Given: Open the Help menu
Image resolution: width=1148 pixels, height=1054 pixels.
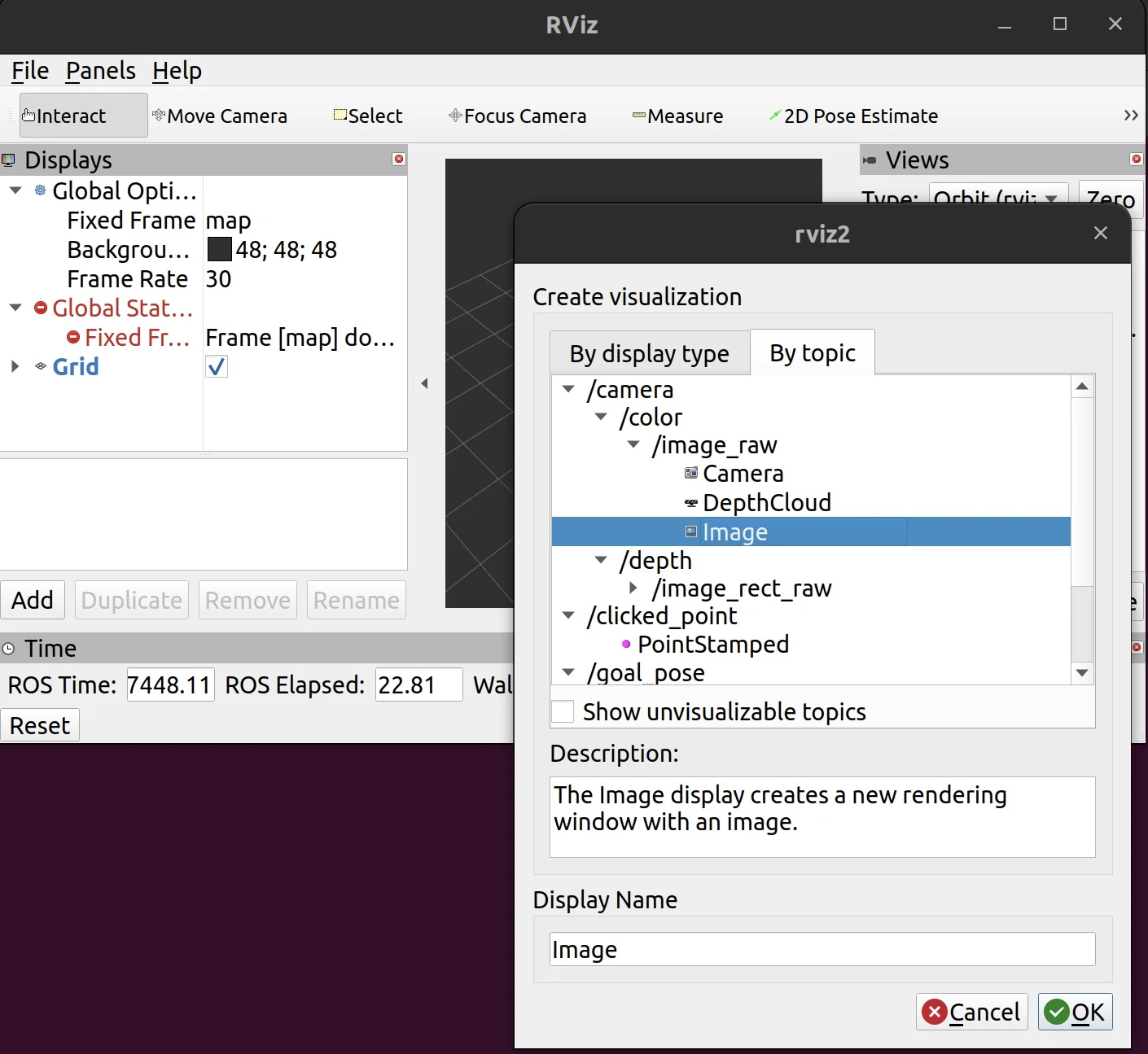Looking at the screenshot, I should coord(177,71).
